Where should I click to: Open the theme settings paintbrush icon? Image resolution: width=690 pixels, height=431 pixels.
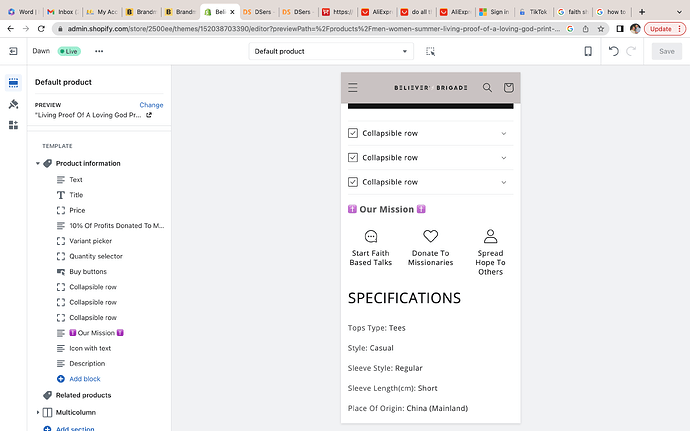coord(13,104)
